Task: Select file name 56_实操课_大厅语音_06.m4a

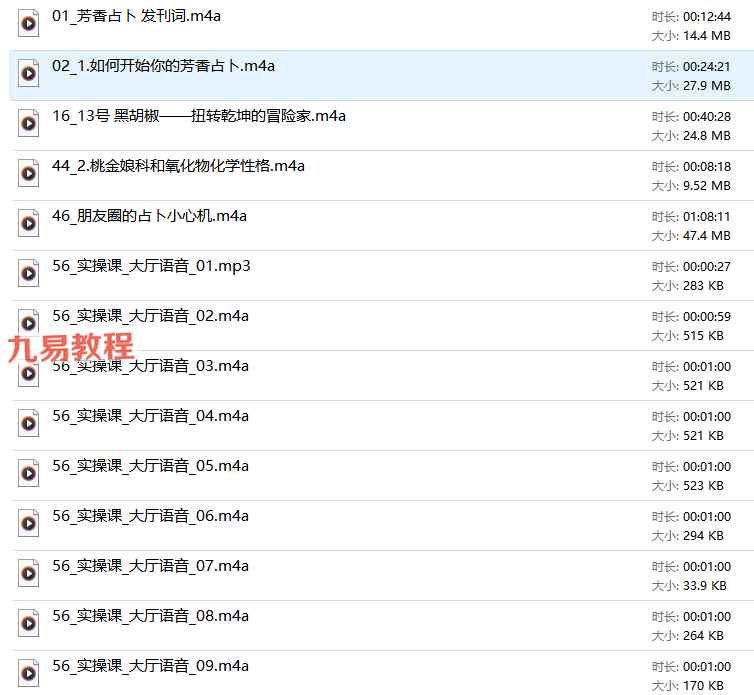Action: [150, 517]
